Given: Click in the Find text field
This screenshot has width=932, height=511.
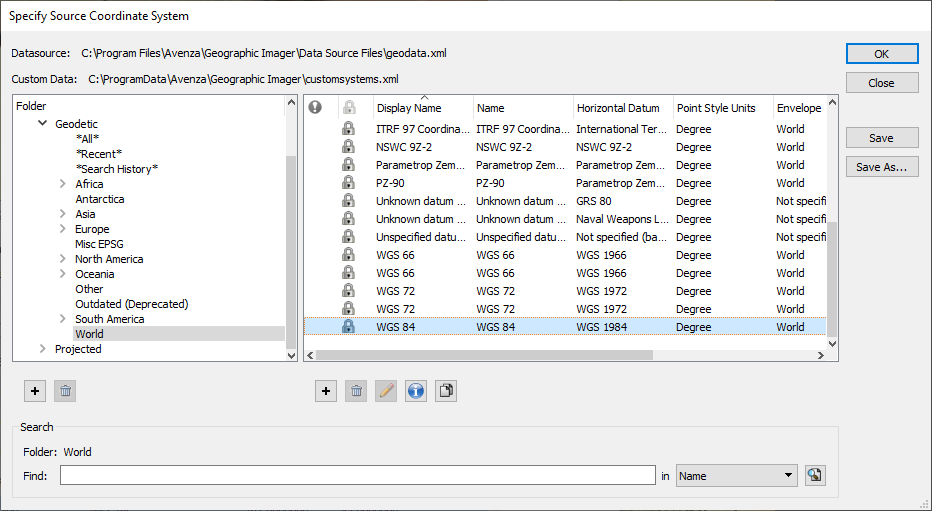Looking at the screenshot, I should [358, 475].
